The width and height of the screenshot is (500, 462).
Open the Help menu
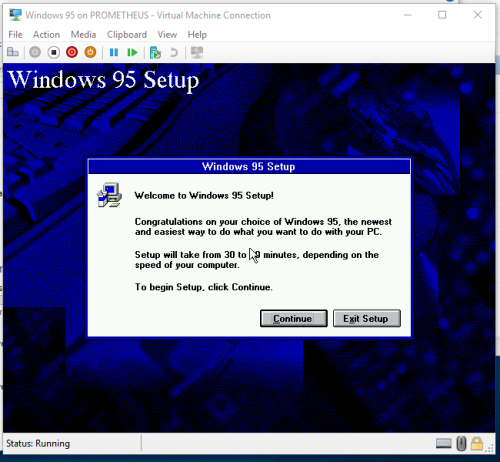197,35
